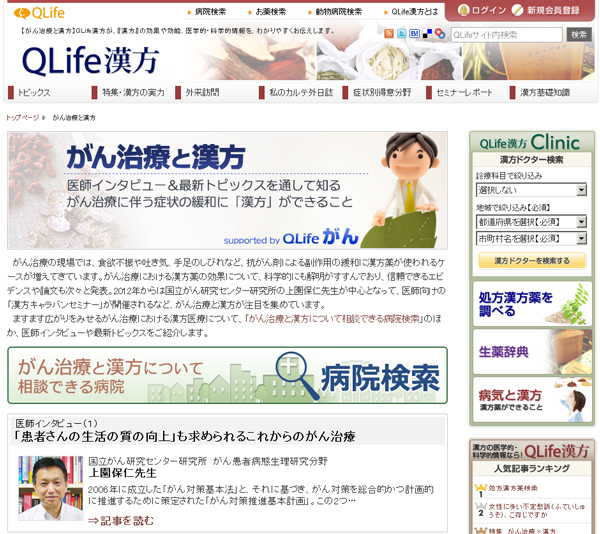Image resolution: width=600 pixels, height=534 pixels.
Task: Click the pencil icon for 新規会員登録
Action: coord(517,10)
